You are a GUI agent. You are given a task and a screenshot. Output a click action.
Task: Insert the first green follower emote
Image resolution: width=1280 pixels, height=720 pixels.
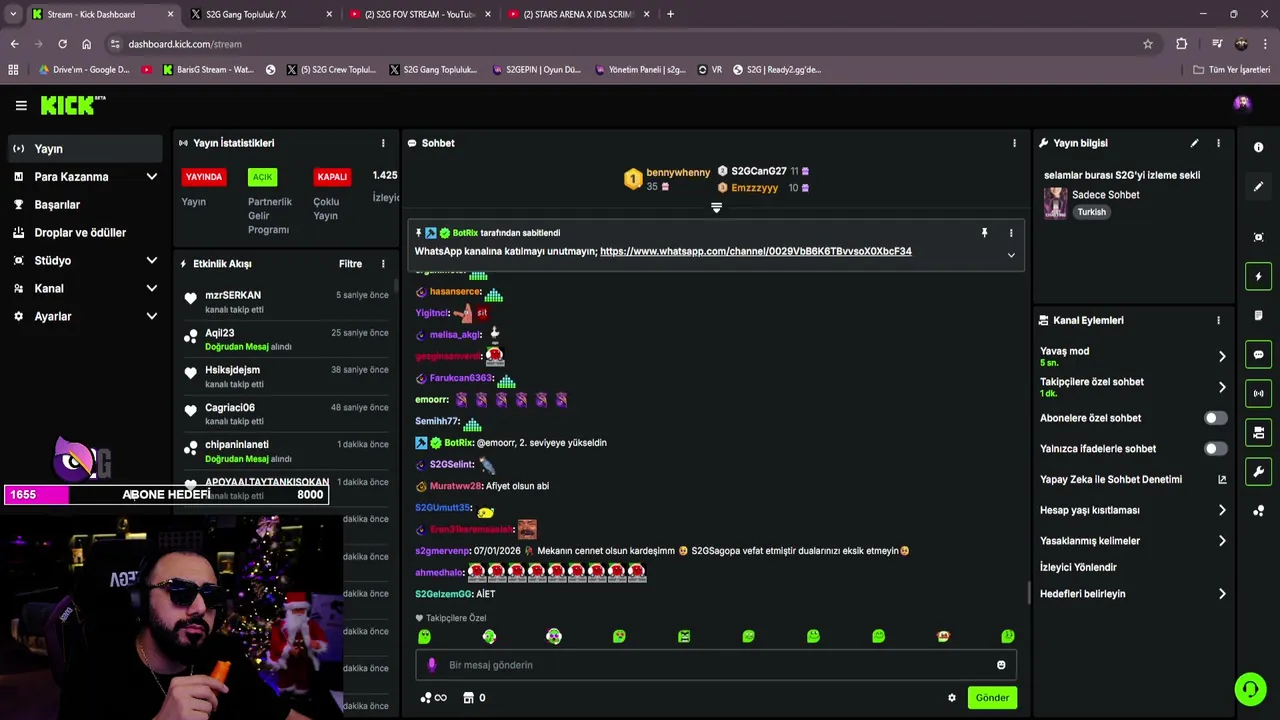click(x=424, y=636)
